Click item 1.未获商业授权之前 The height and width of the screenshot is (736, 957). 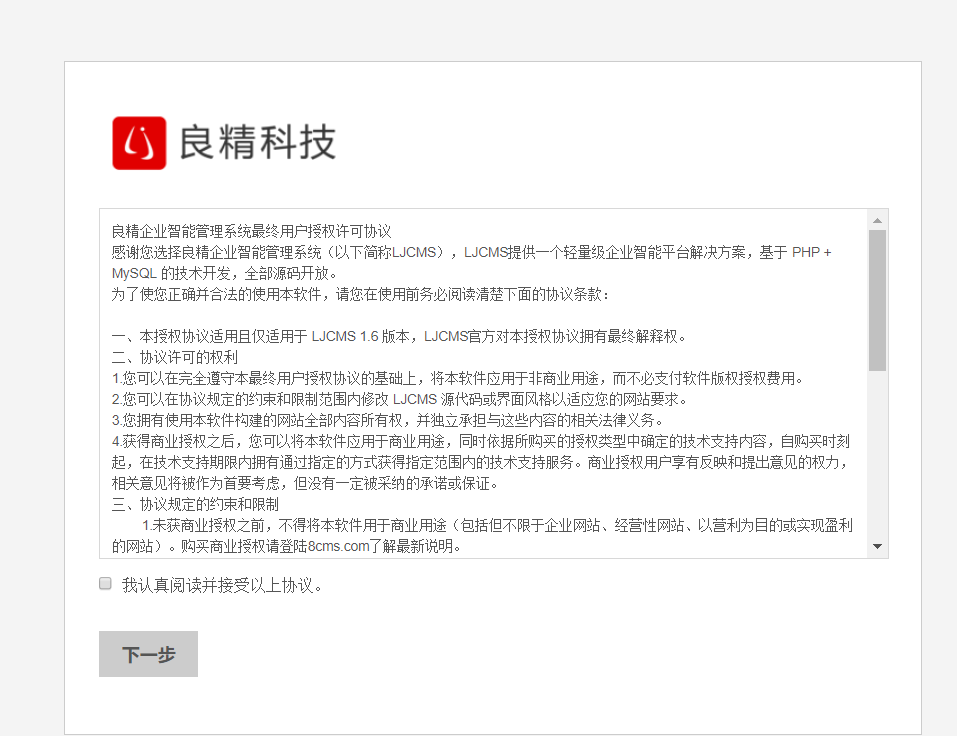coord(482,535)
